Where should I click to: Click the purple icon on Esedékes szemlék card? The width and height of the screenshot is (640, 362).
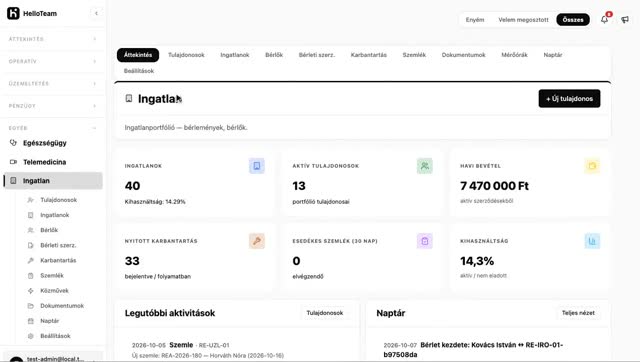tap(424, 241)
